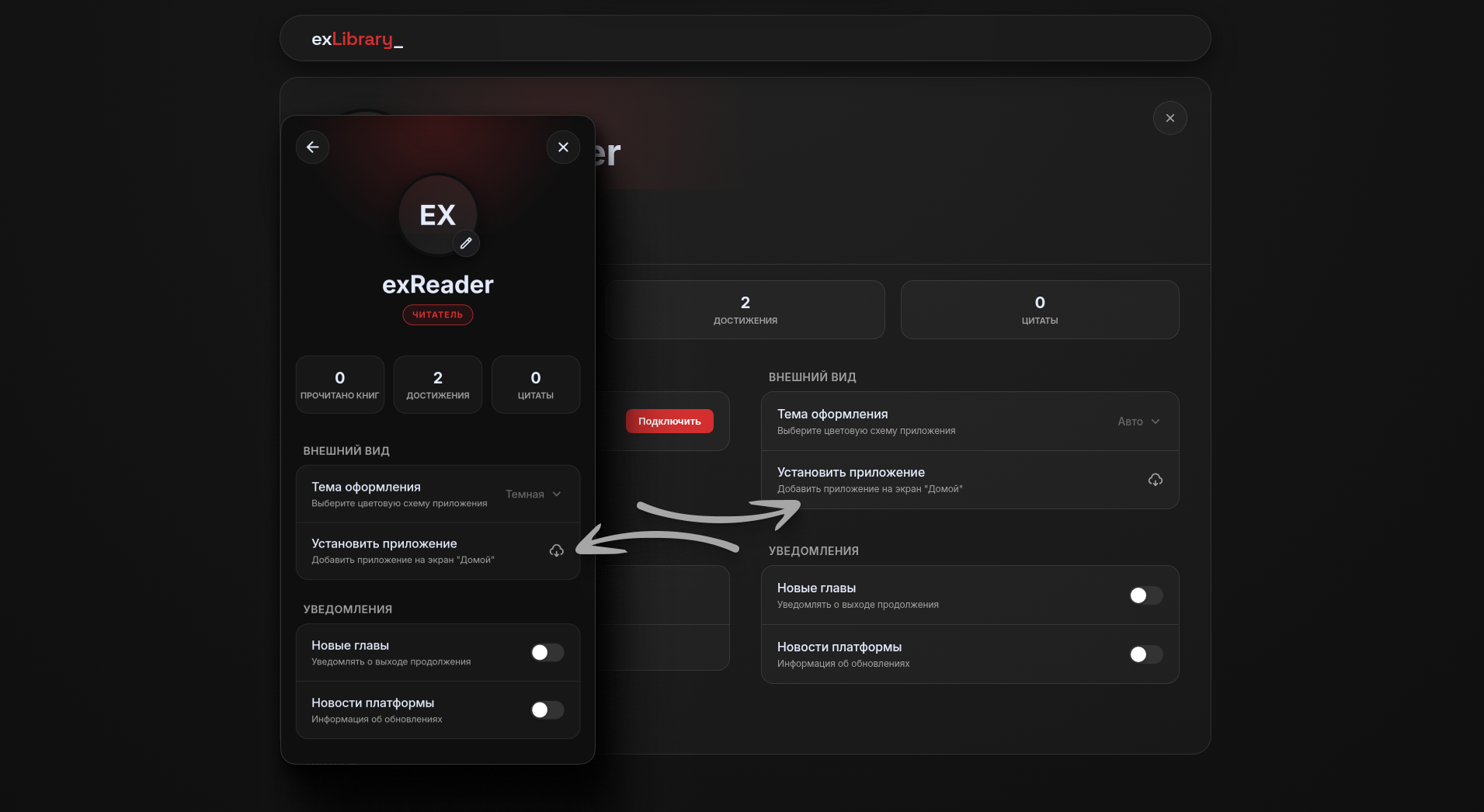1484x812 pixels.
Task: Toggle Новости платформы in mobile panel
Action: (x=547, y=710)
